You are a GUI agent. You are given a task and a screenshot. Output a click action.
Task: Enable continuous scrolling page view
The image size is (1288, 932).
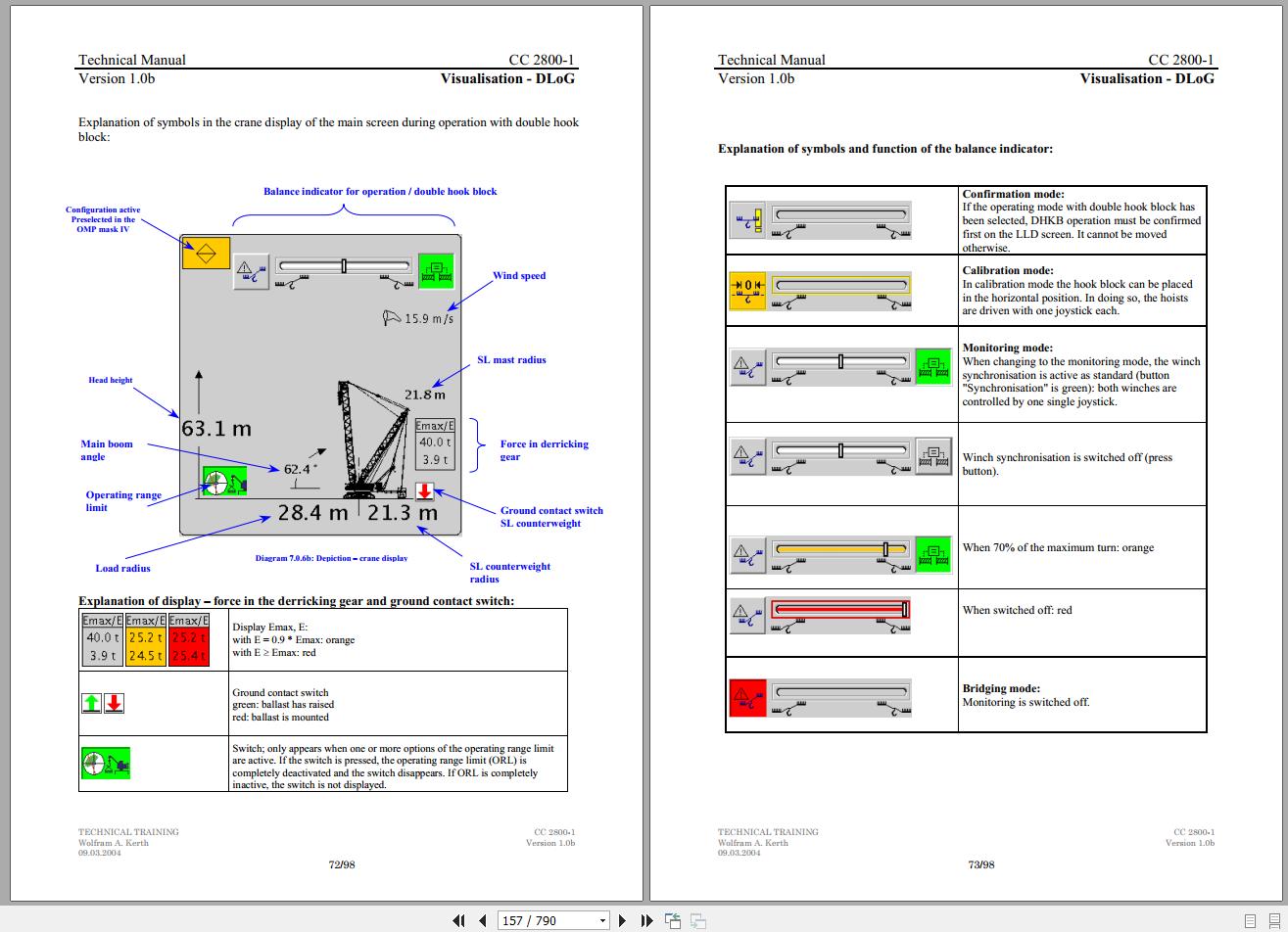1274,921
